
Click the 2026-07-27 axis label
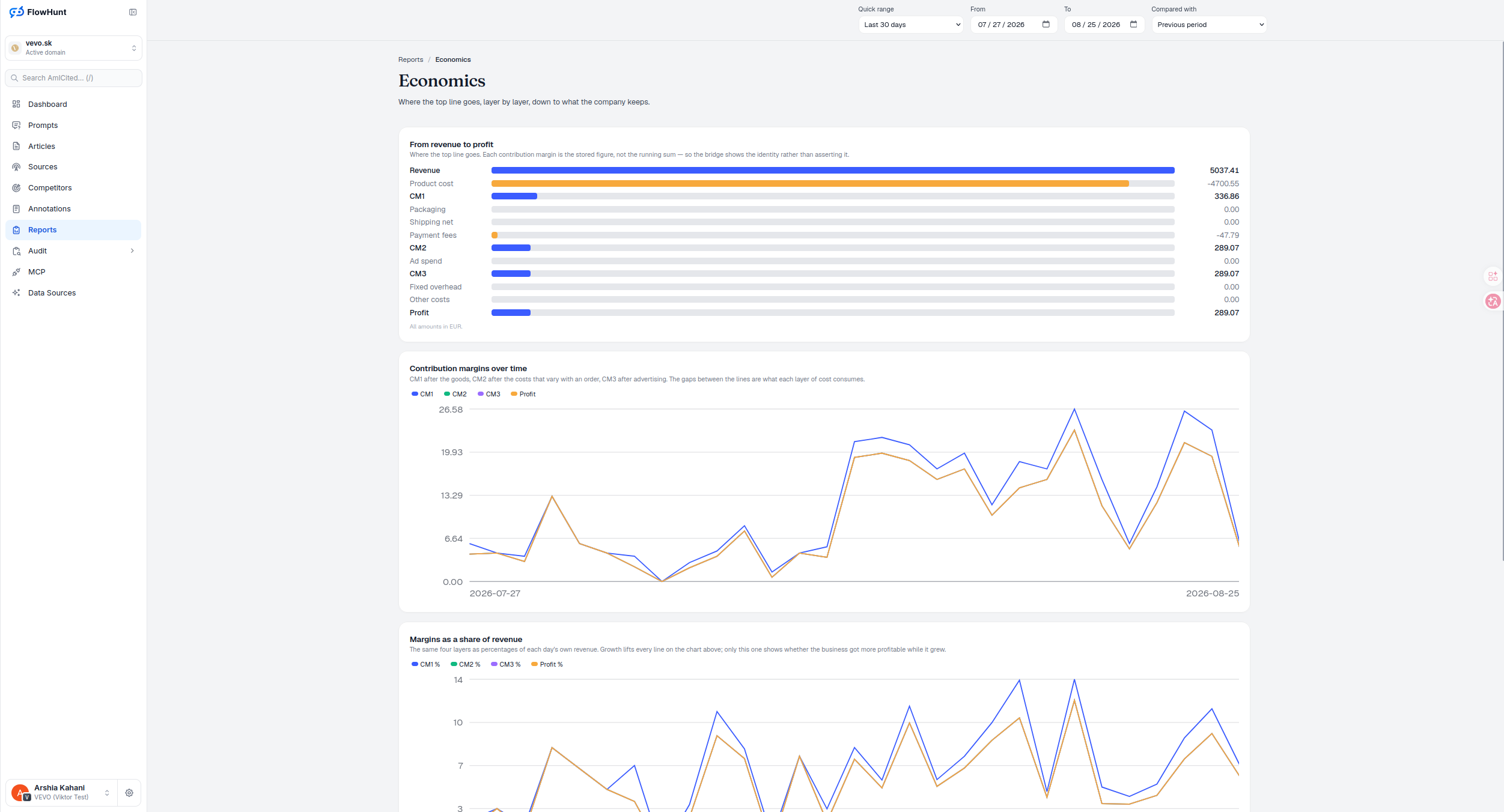(x=495, y=593)
